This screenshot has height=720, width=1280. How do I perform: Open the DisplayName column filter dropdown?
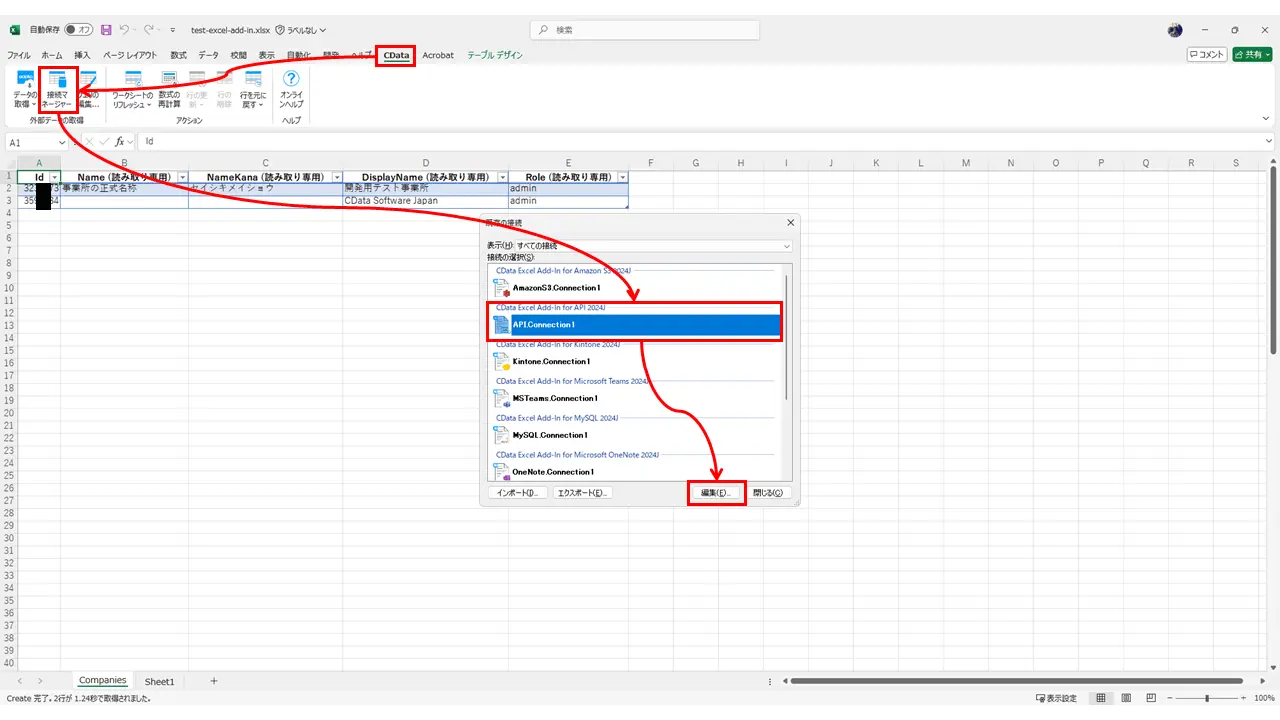pyautogui.click(x=503, y=177)
